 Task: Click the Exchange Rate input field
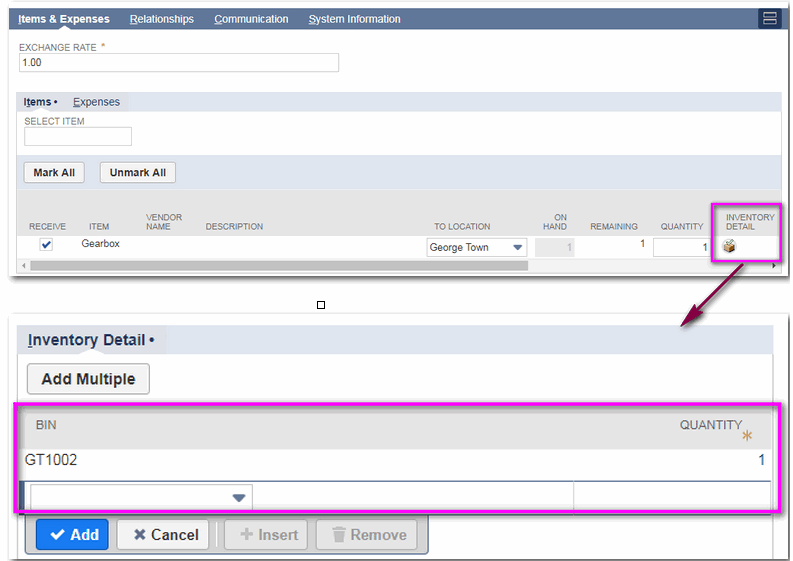pos(179,63)
